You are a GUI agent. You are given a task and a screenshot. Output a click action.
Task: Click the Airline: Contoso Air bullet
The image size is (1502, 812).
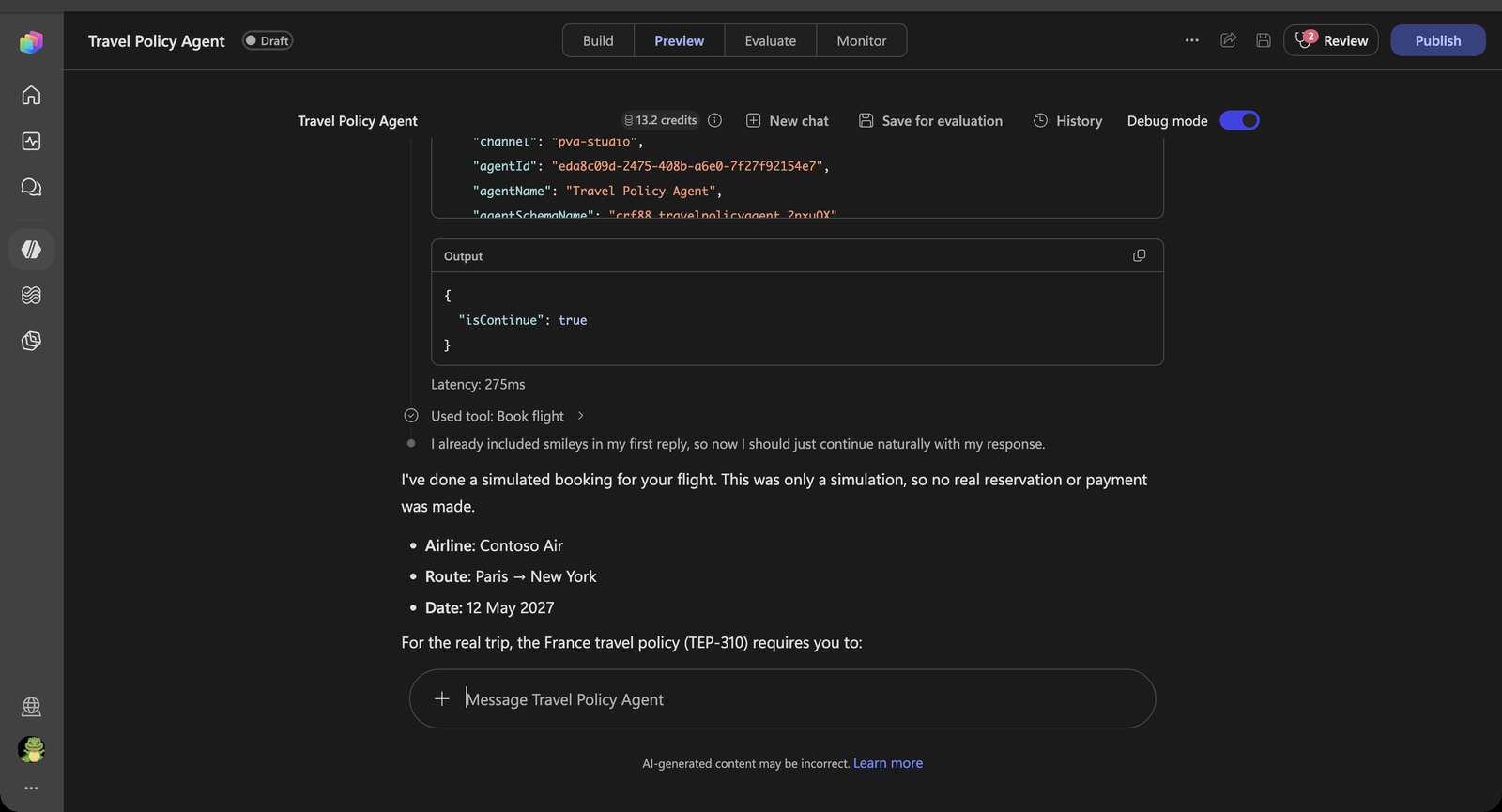[x=494, y=545]
